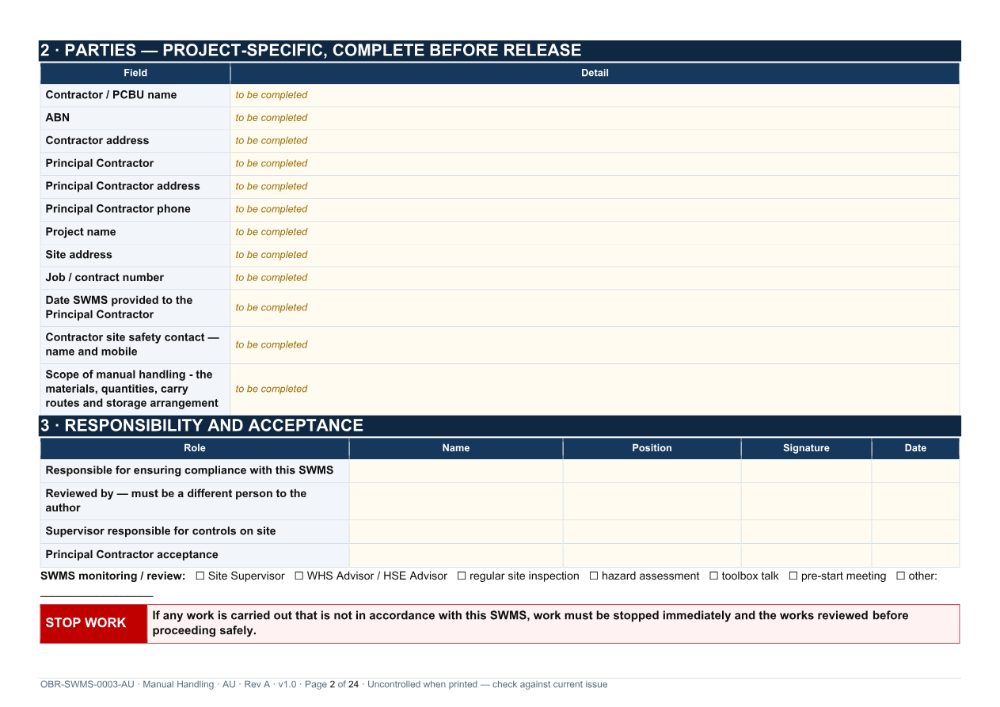The height and width of the screenshot is (707, 1000).
Task: Click the Scope of manual handling detail field
Action: pos(594,389)
